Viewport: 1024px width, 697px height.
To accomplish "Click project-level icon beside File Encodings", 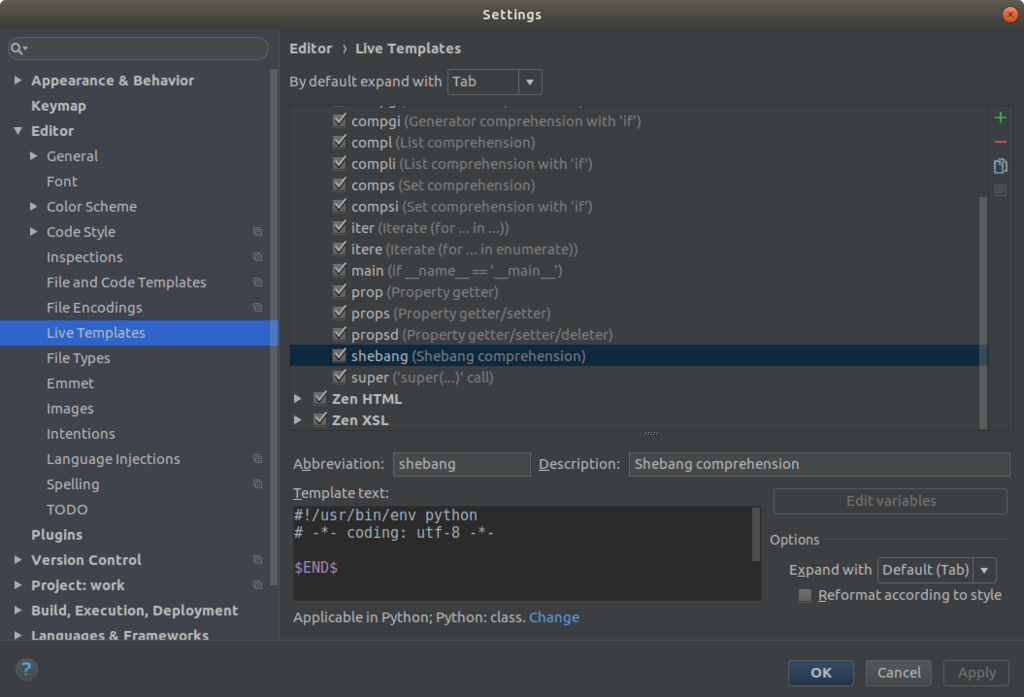I will click(x=257, y=308).
